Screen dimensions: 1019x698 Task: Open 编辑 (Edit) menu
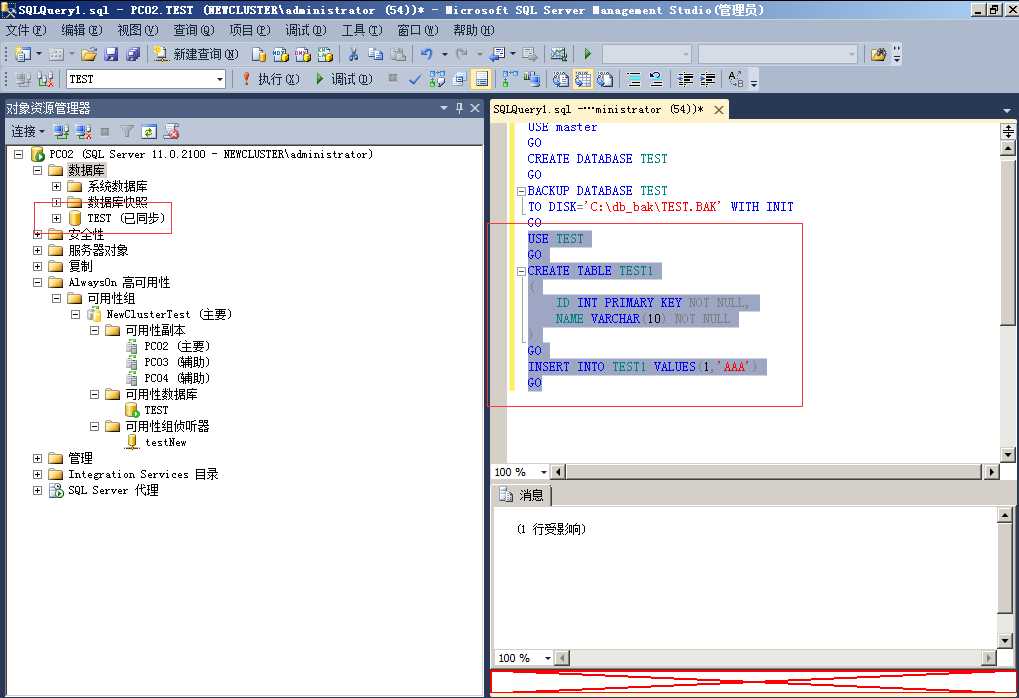click(x=82, y=31)
